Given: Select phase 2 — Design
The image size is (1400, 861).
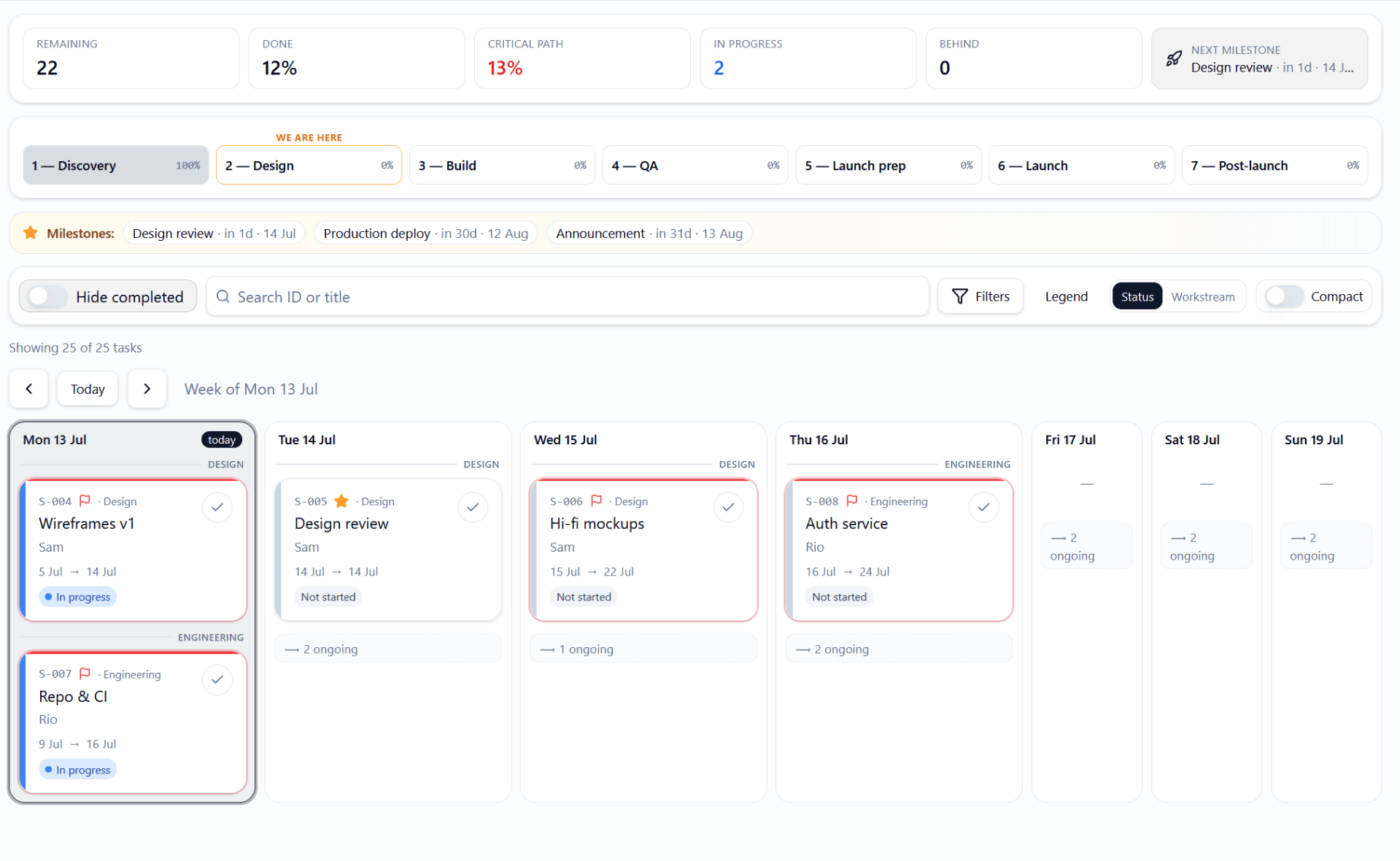Looking at the screenshot, I should pos(309,165).
